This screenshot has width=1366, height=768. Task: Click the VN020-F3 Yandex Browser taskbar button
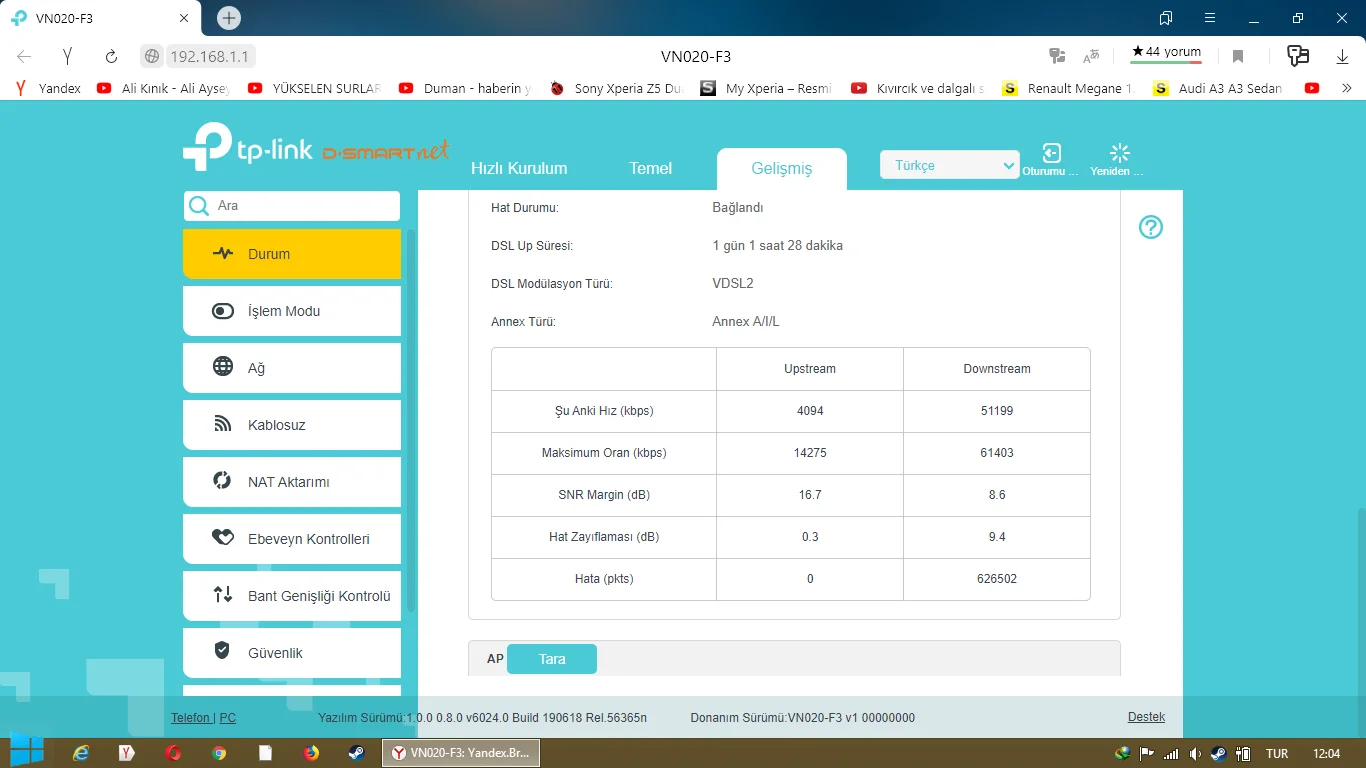click(x=461, y=753)
